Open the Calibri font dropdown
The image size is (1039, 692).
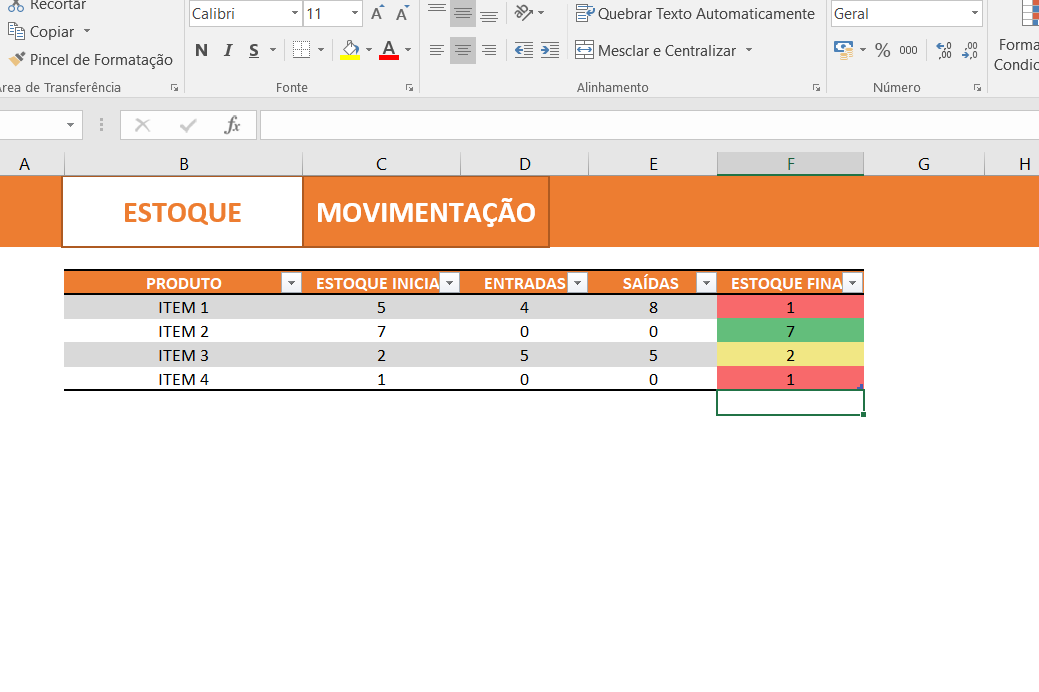[293, 14]
